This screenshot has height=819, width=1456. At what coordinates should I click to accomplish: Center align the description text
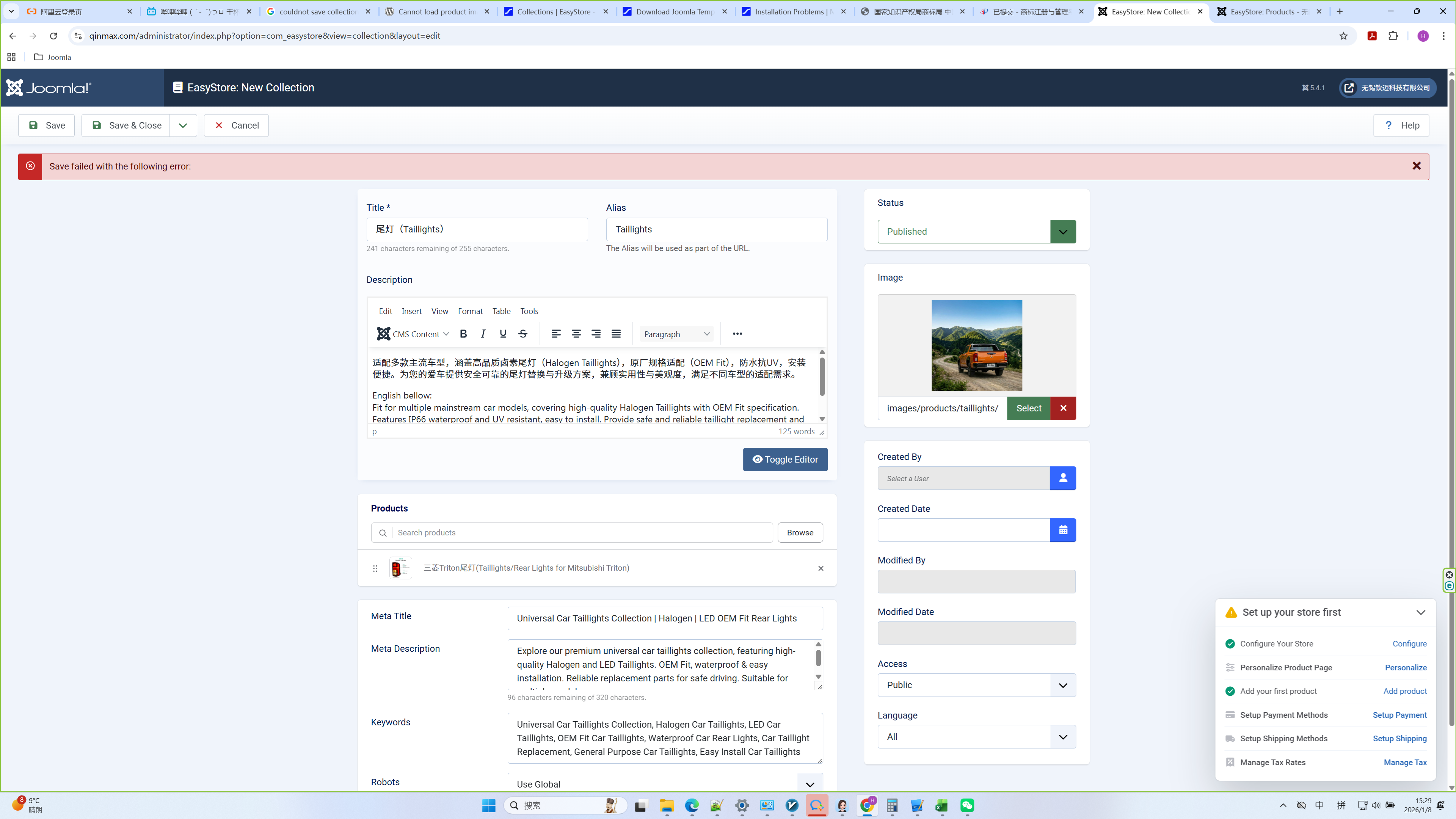[576, 334]
